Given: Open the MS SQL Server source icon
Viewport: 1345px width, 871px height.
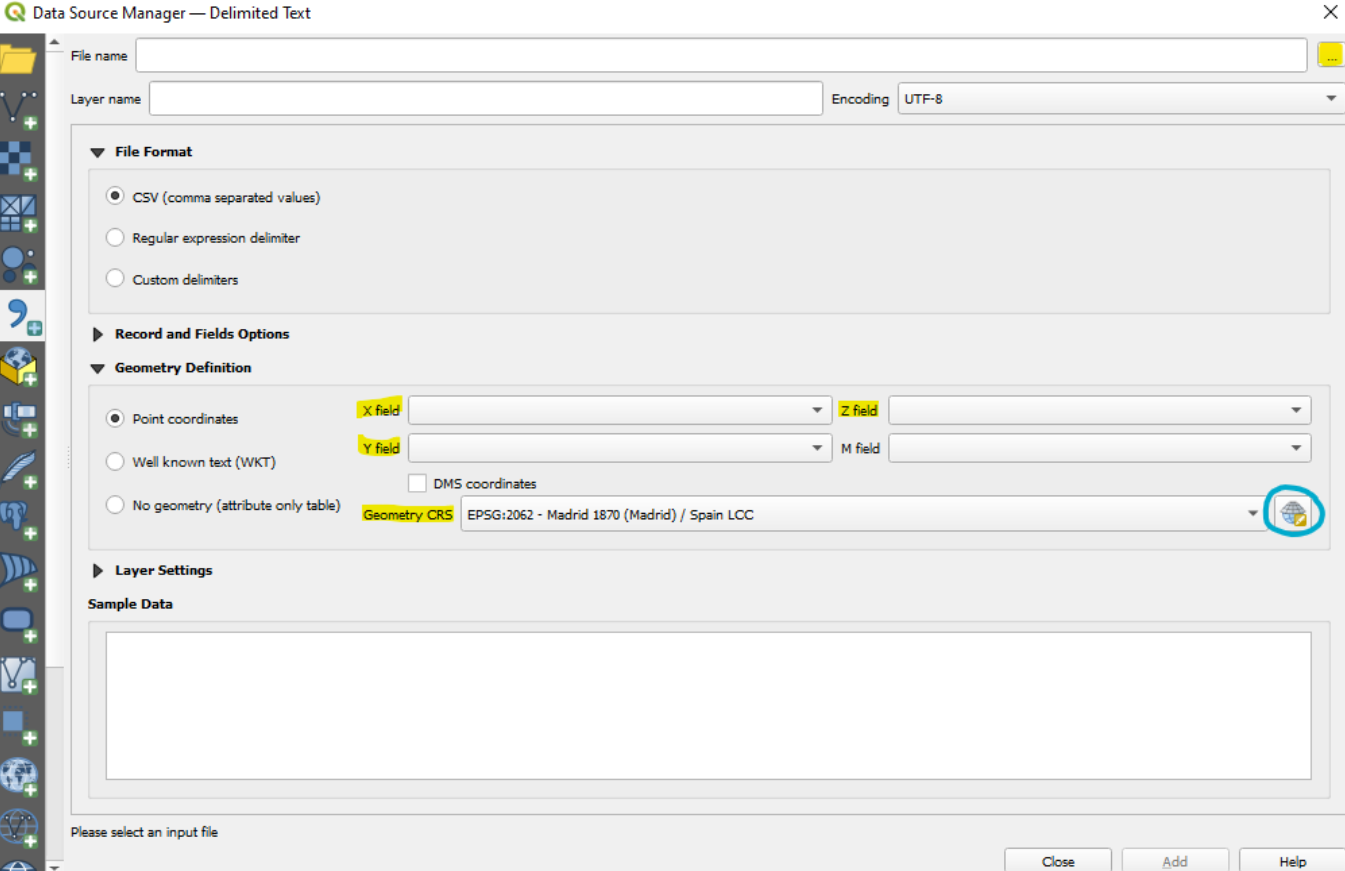Looking at the screenshot, I should [19, 573].
